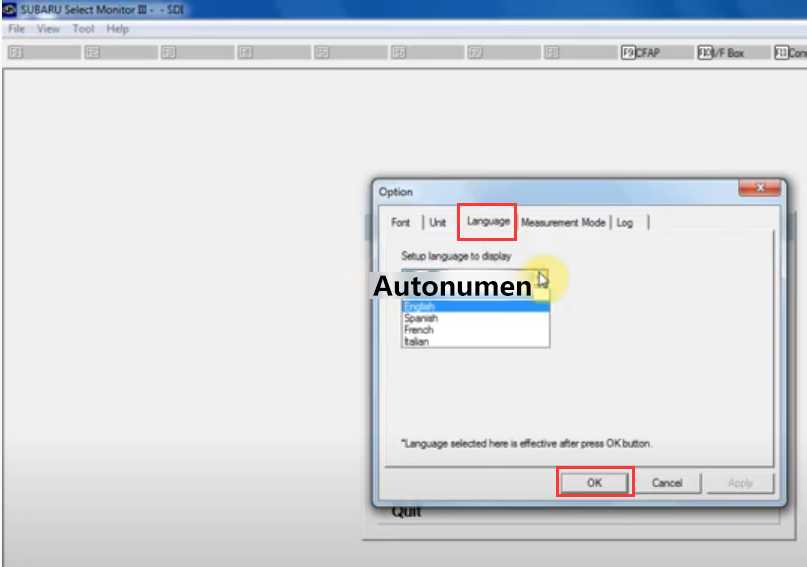
Task: Switch to the Unit tab
Action: [x=437, y=222]
